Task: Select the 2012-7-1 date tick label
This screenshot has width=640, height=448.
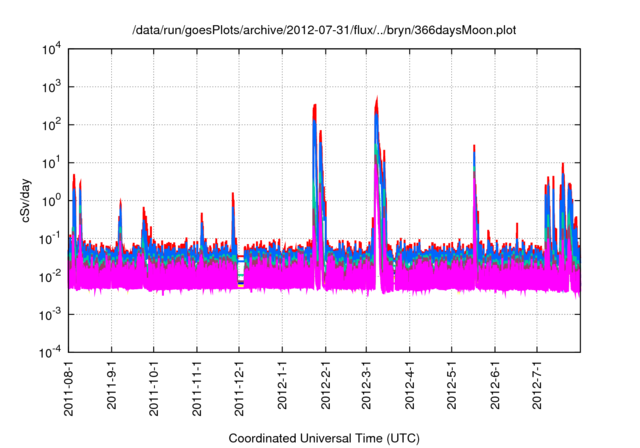Action: click(x=536, y=389)
